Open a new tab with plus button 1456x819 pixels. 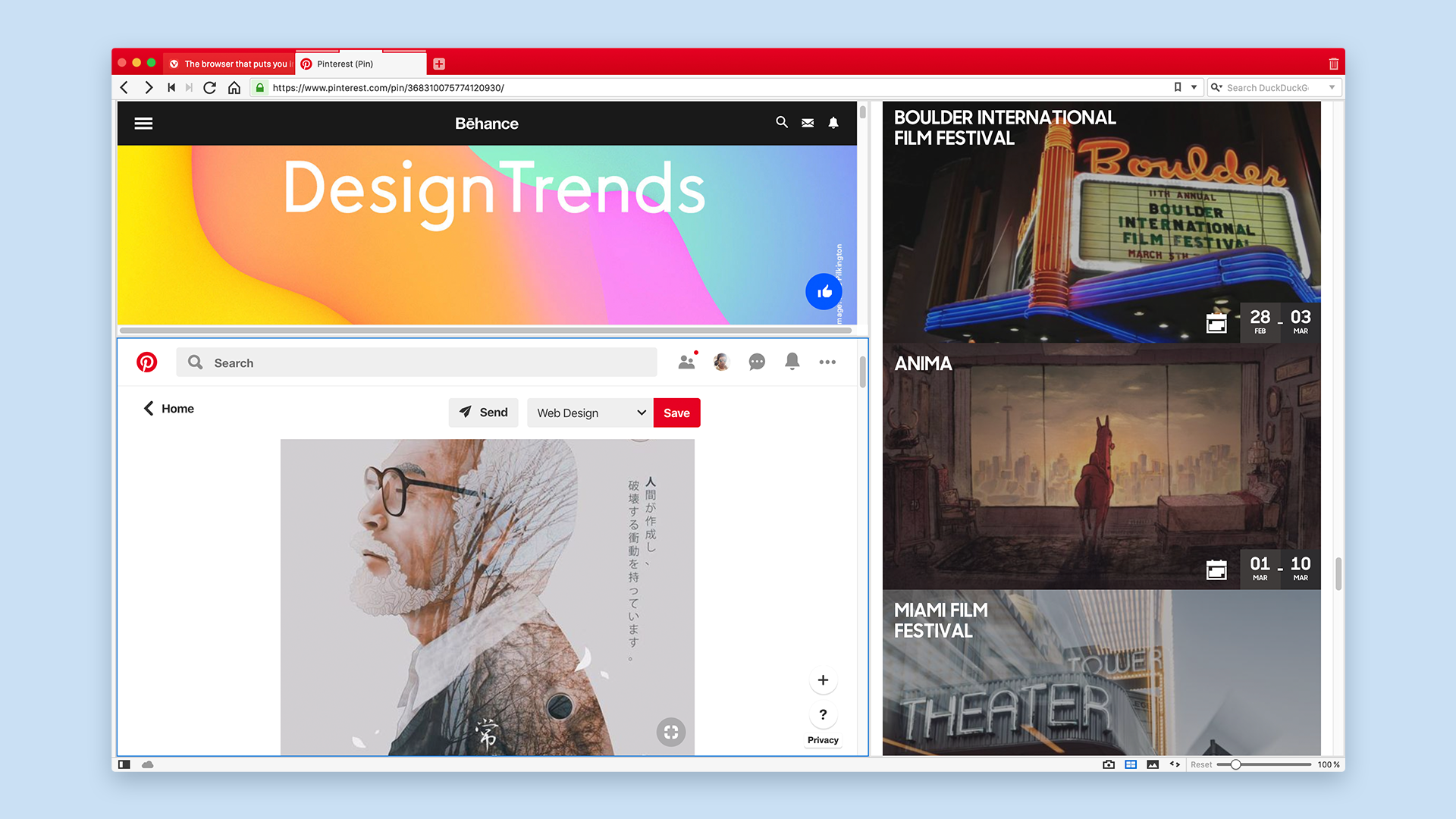point(439,64)
